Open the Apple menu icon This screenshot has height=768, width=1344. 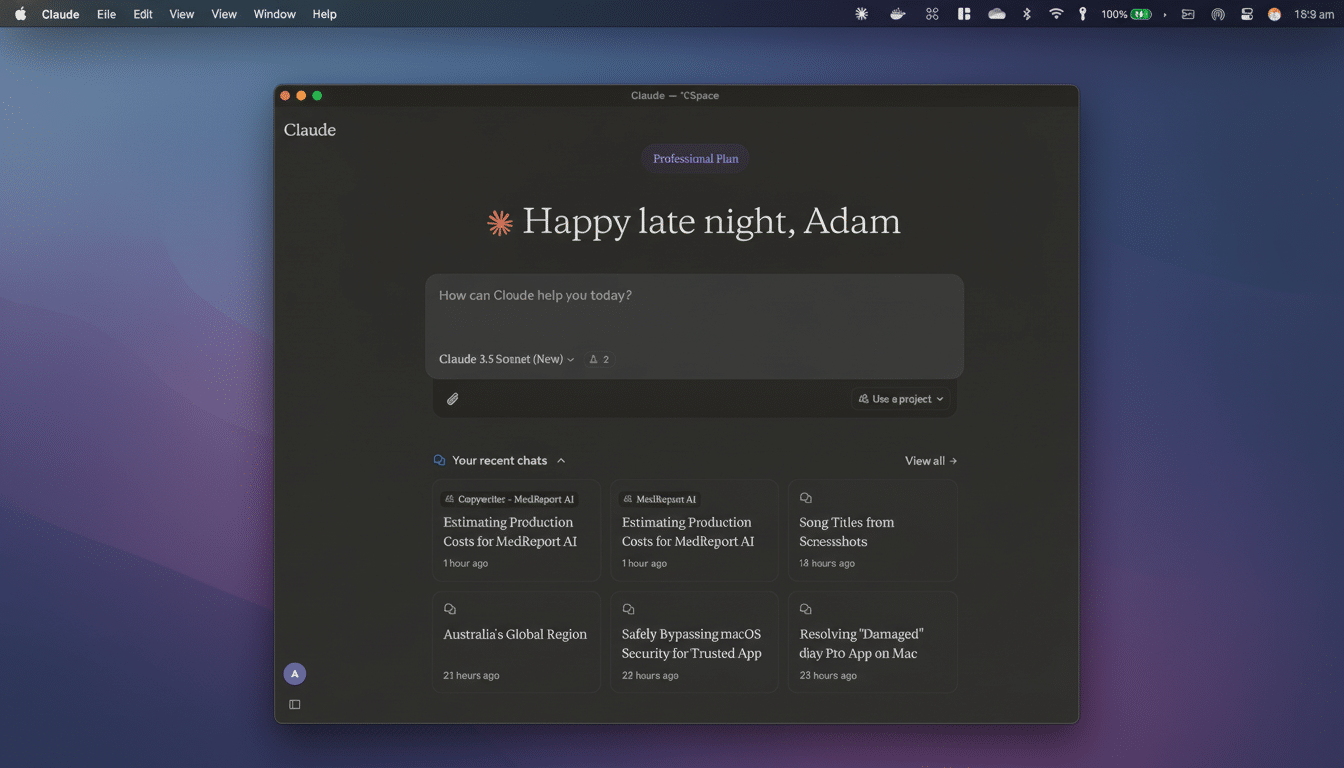20,14
